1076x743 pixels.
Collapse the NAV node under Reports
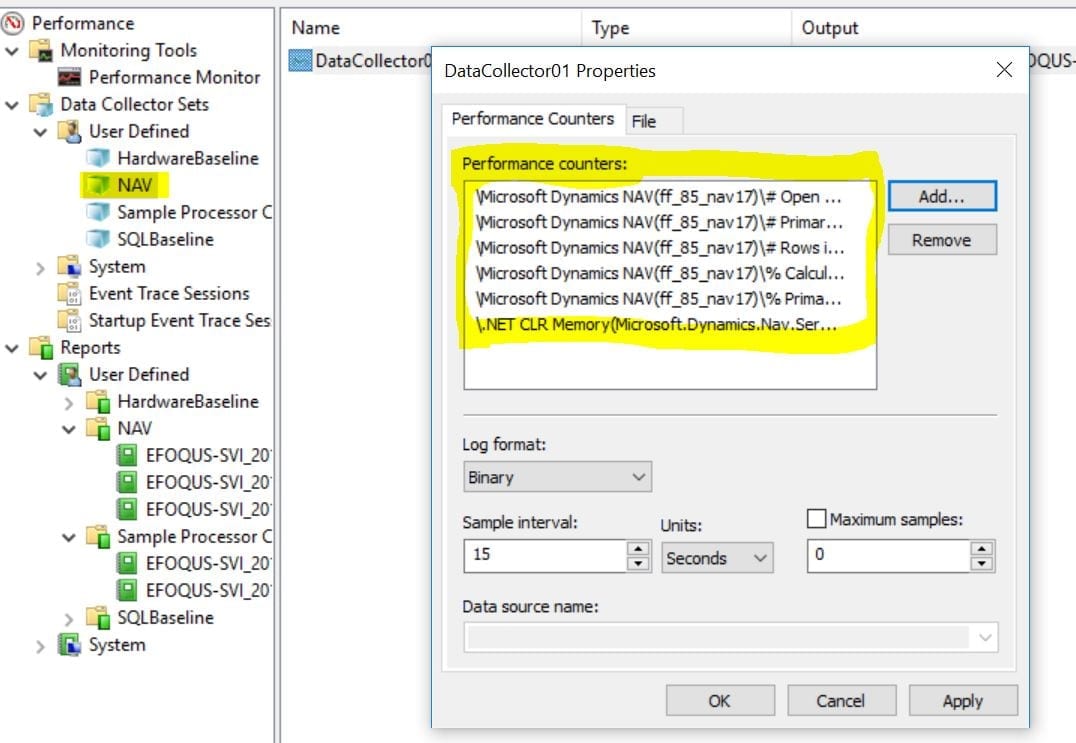tap(68, 429)
